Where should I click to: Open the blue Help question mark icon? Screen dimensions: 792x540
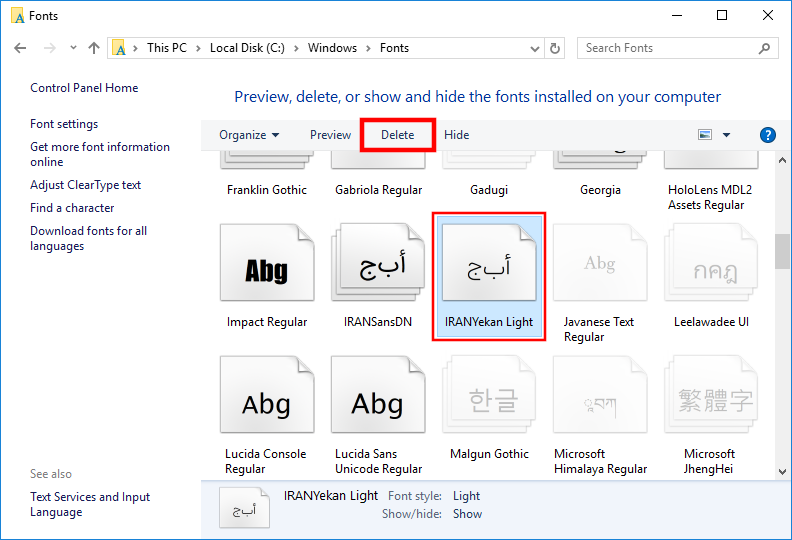tap(768, 135)
